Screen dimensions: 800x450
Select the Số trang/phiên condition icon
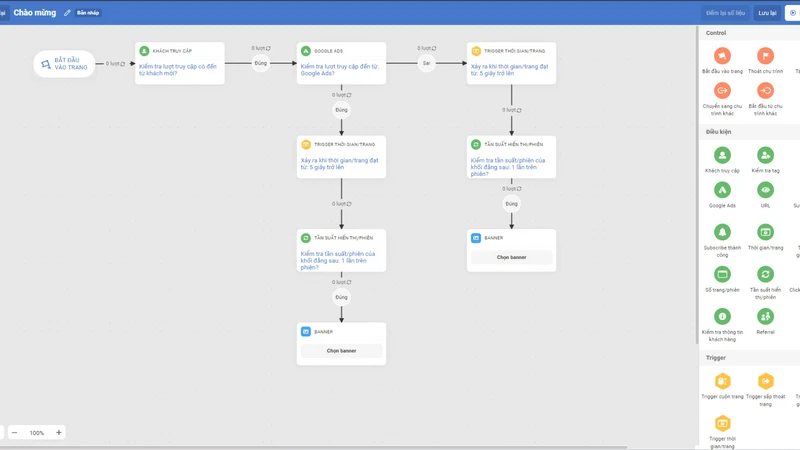click(x=722, y=274)
